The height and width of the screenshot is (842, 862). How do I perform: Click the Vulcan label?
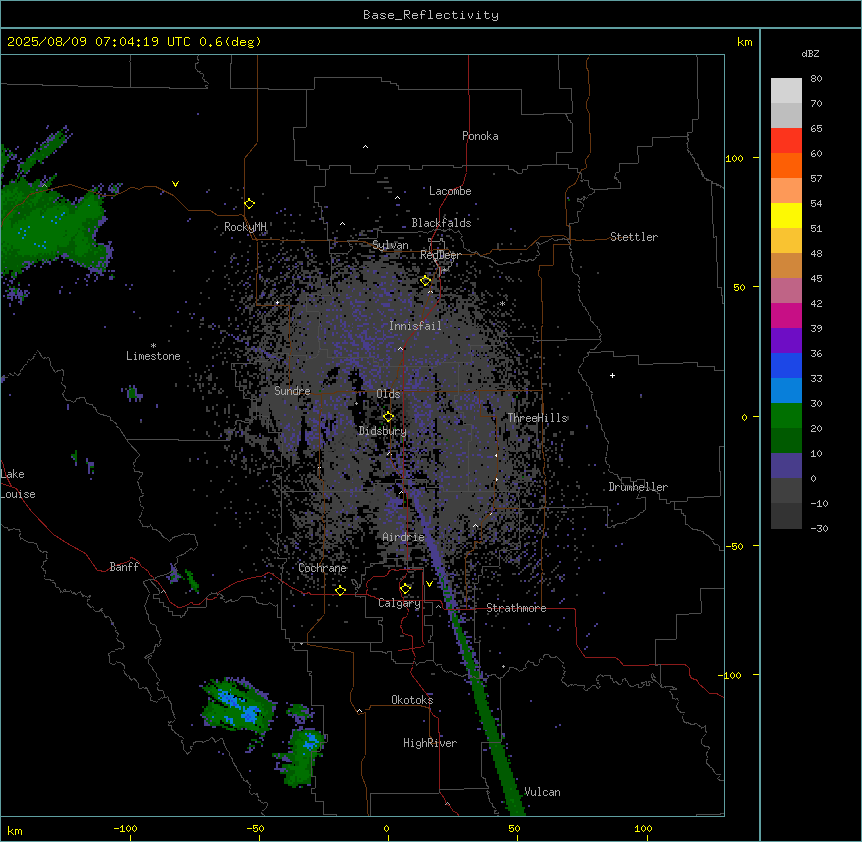tap(542, 792)
